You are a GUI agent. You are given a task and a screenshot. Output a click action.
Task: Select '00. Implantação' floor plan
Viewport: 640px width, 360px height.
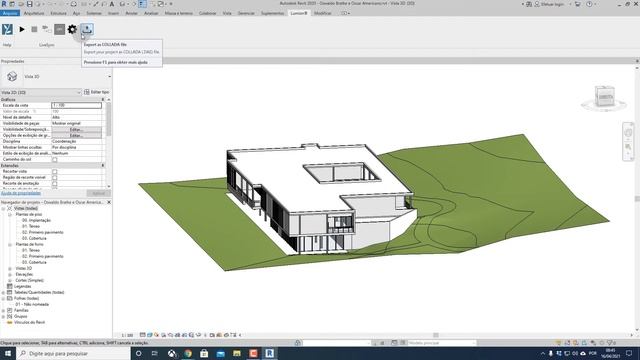tap(36, 220)
